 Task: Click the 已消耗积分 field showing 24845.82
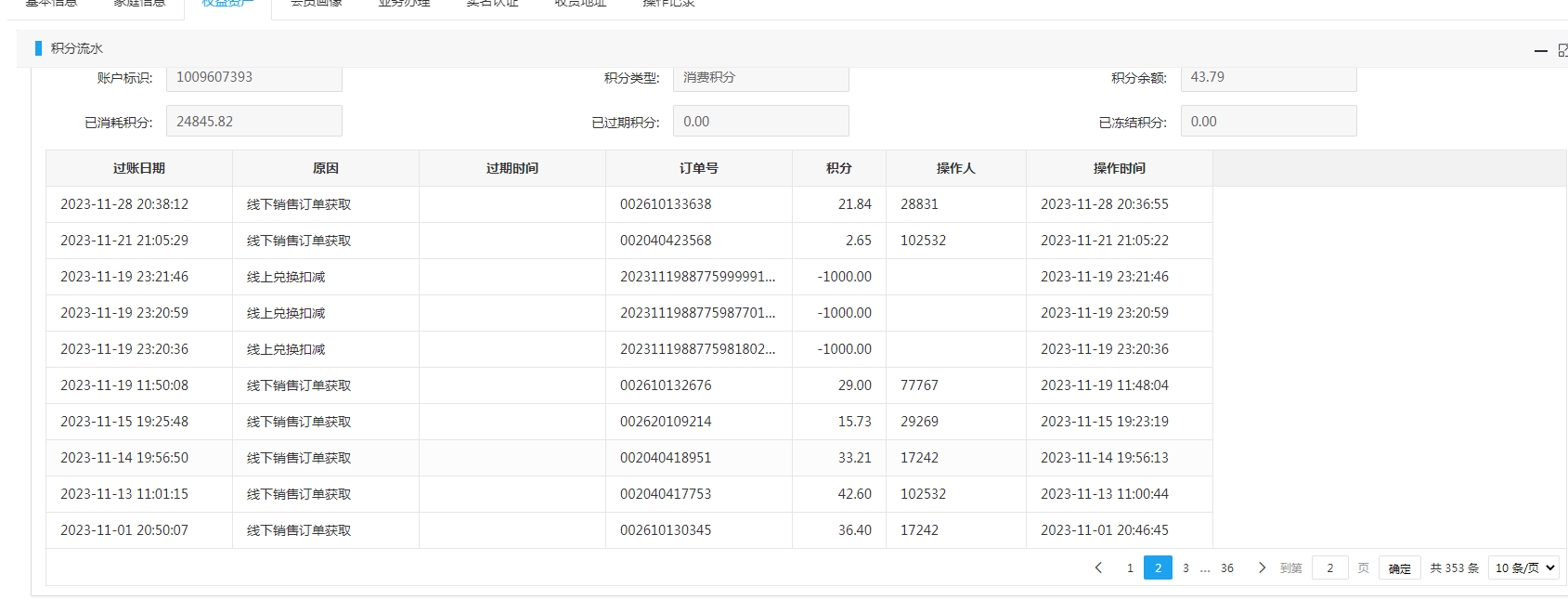(x=253, y=122)
